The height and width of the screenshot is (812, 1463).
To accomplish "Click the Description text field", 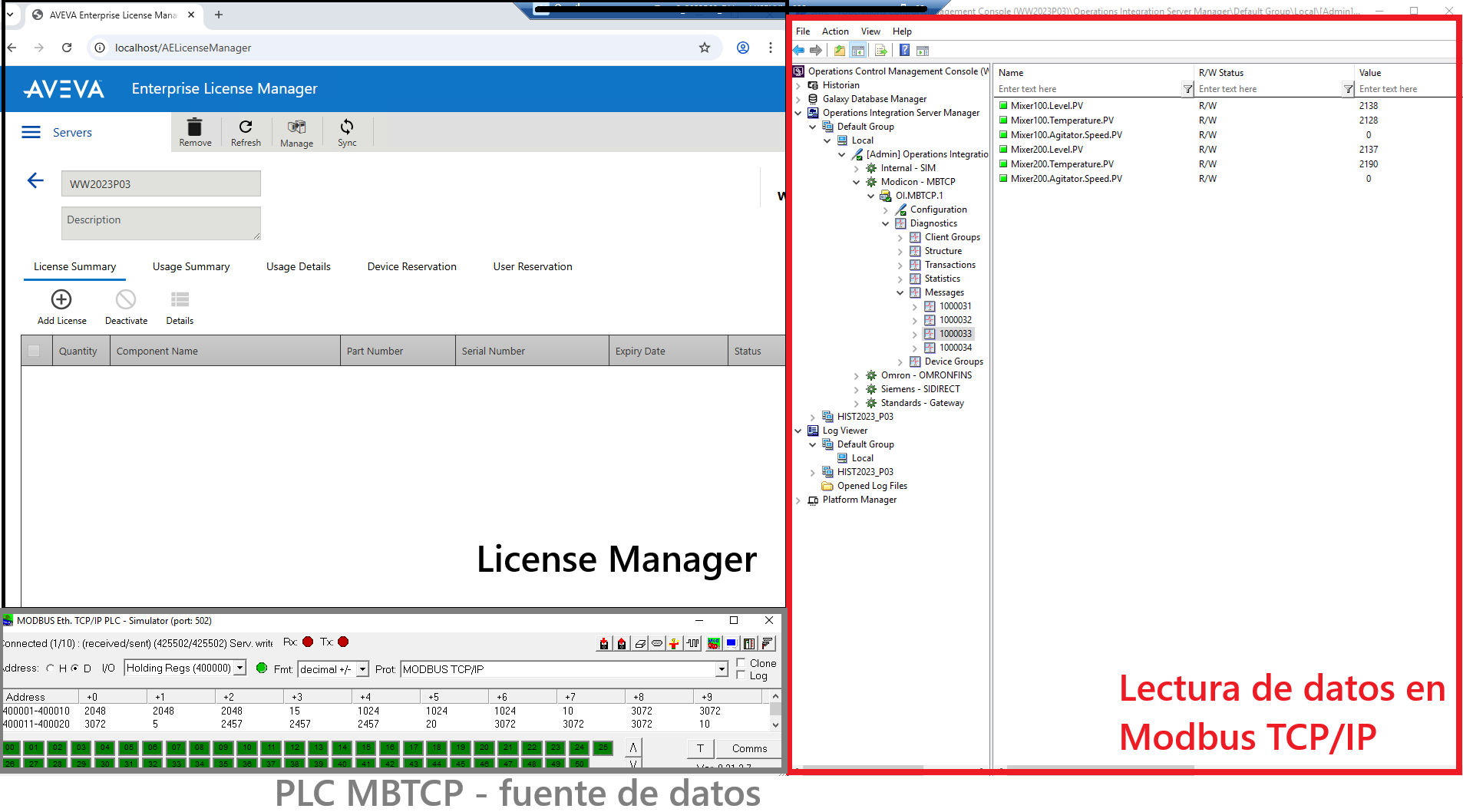I will tap(161, 223).
